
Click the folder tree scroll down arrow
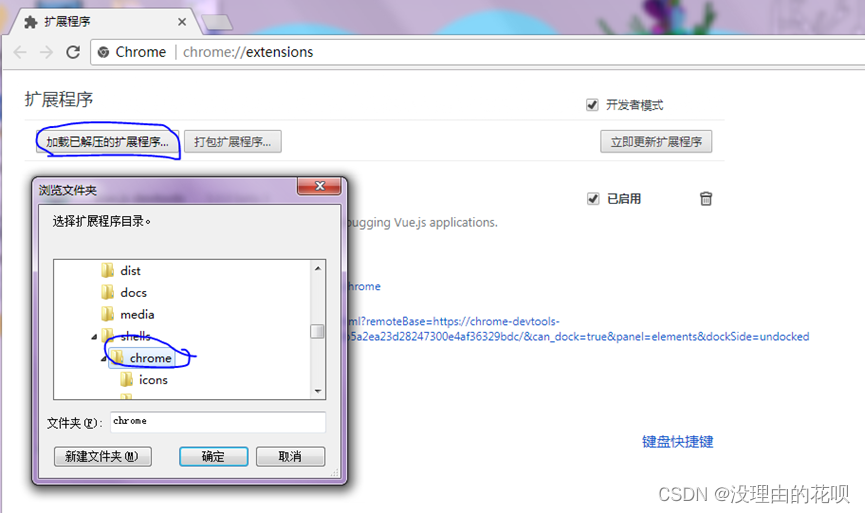pyautogui.click(x=318, y=391)
